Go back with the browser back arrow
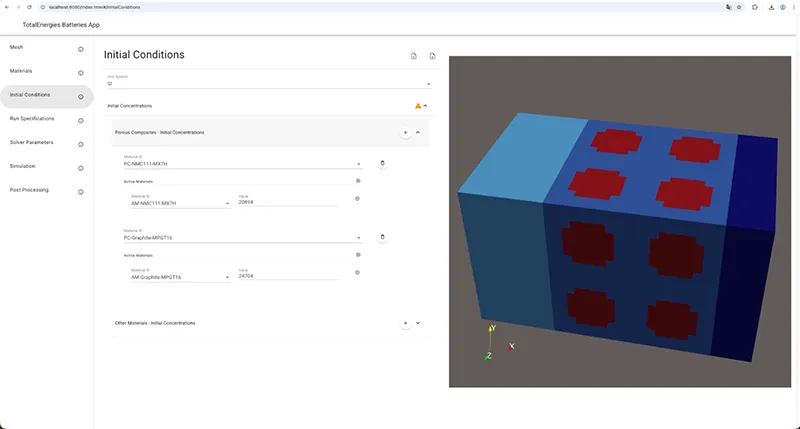The image size is (800, 429). coord(7,7)
